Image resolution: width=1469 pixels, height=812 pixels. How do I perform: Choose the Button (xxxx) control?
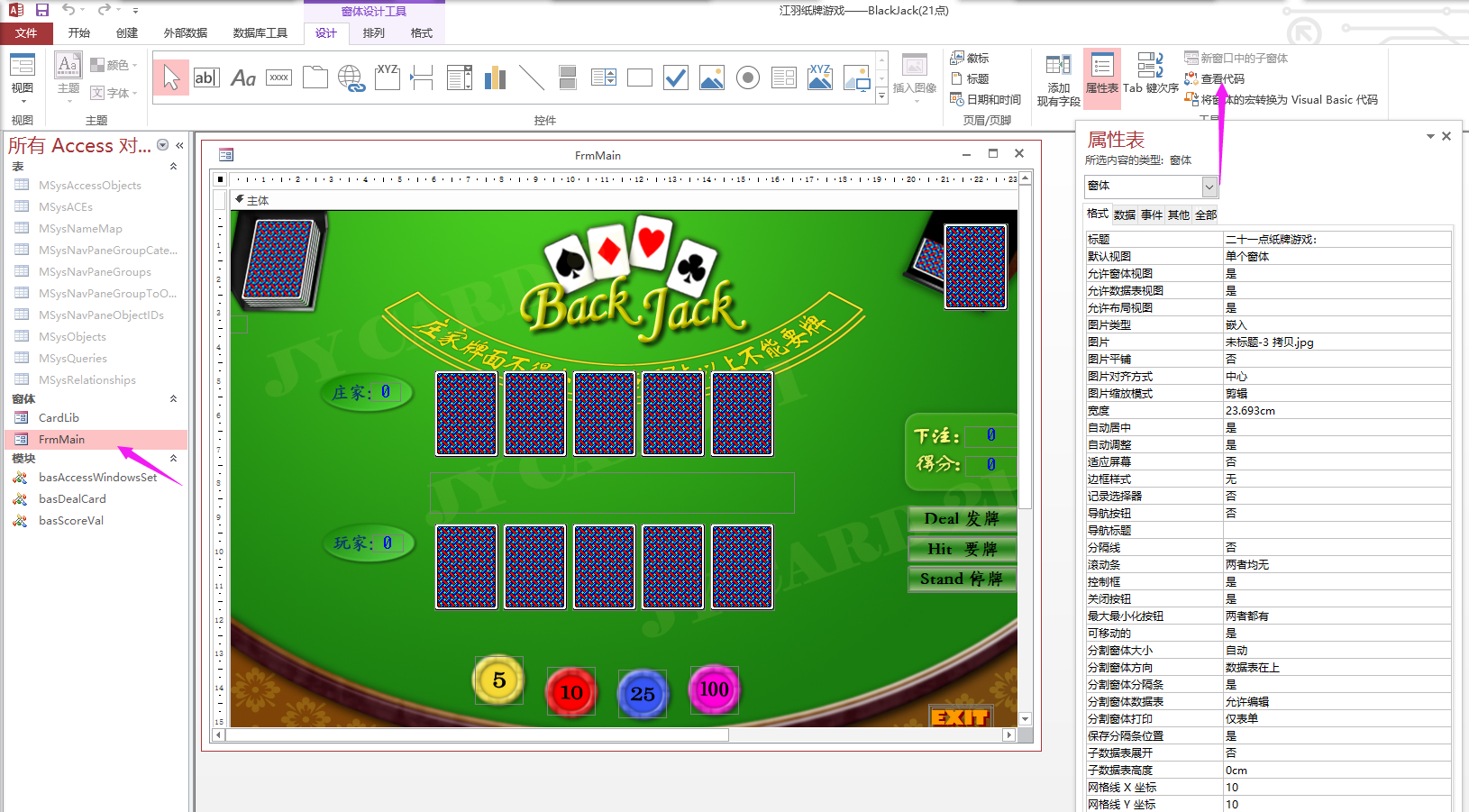click(279, 78)
